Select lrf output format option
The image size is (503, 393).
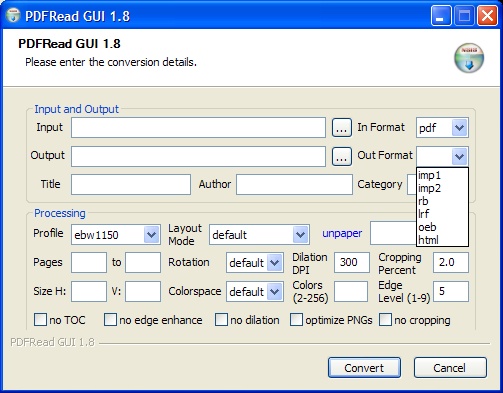point(442,214)
